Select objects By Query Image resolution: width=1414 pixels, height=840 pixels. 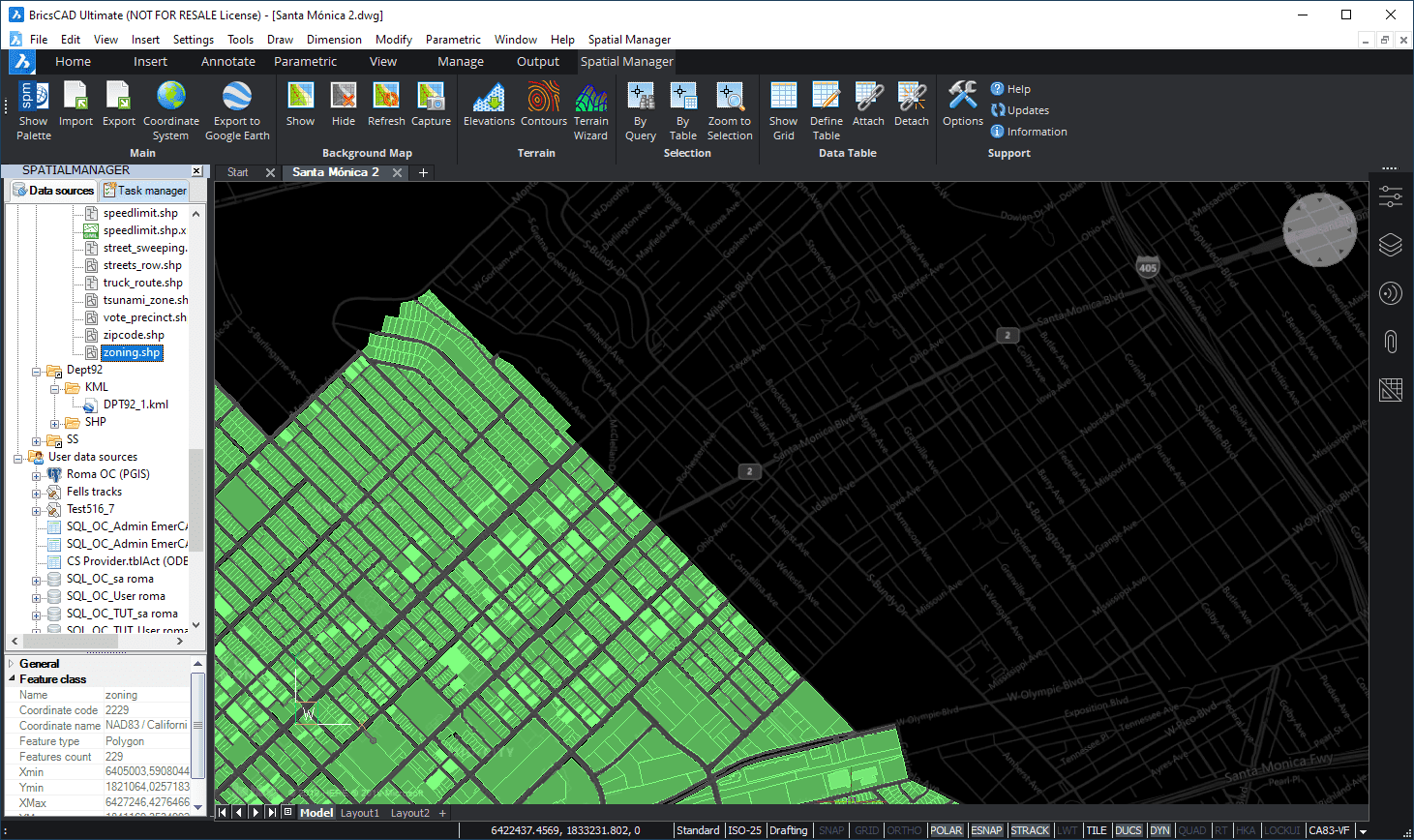coord(641,110)
